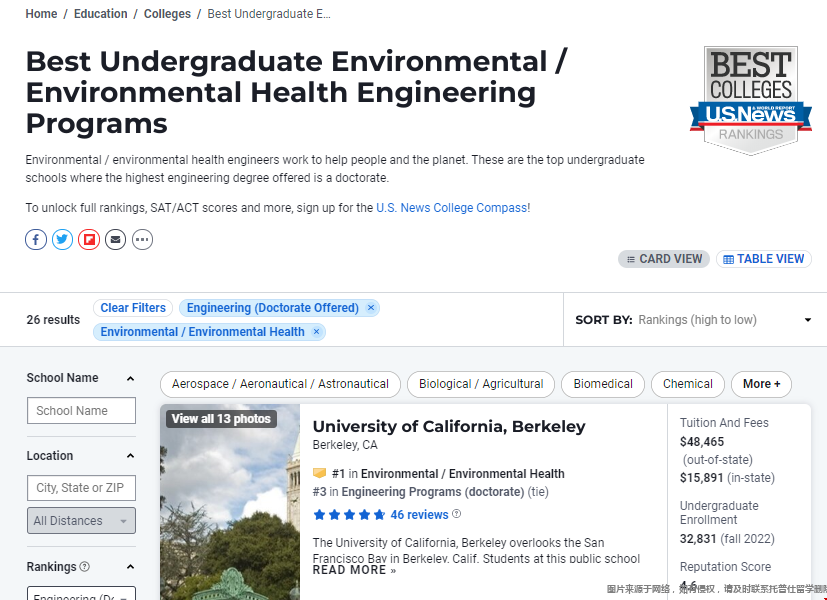827x600 pixels.
Task: Collapse the School Name filter section
Action: coord(130,379)
